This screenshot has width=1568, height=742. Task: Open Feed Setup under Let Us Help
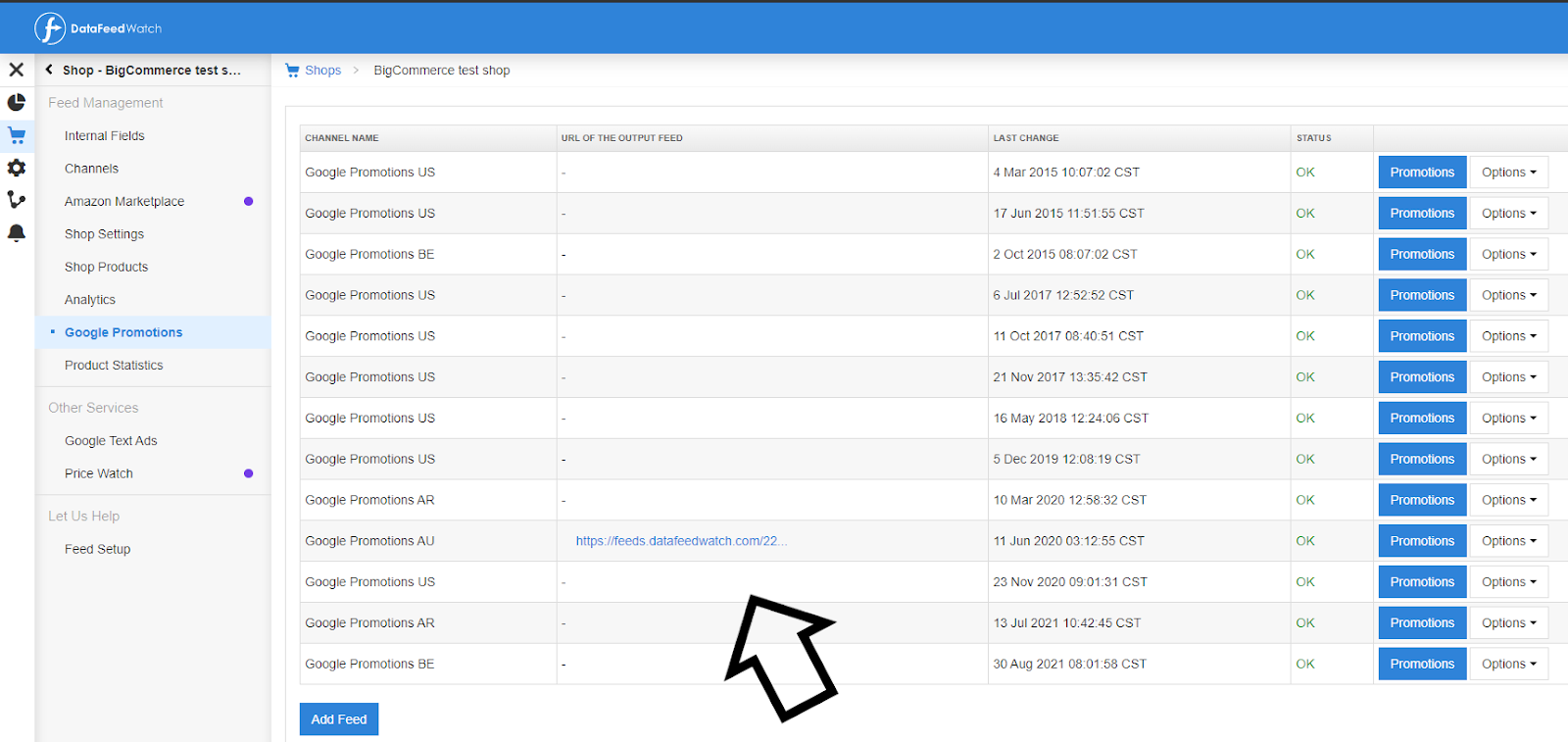pyautogui.click(x=97, y=549)
